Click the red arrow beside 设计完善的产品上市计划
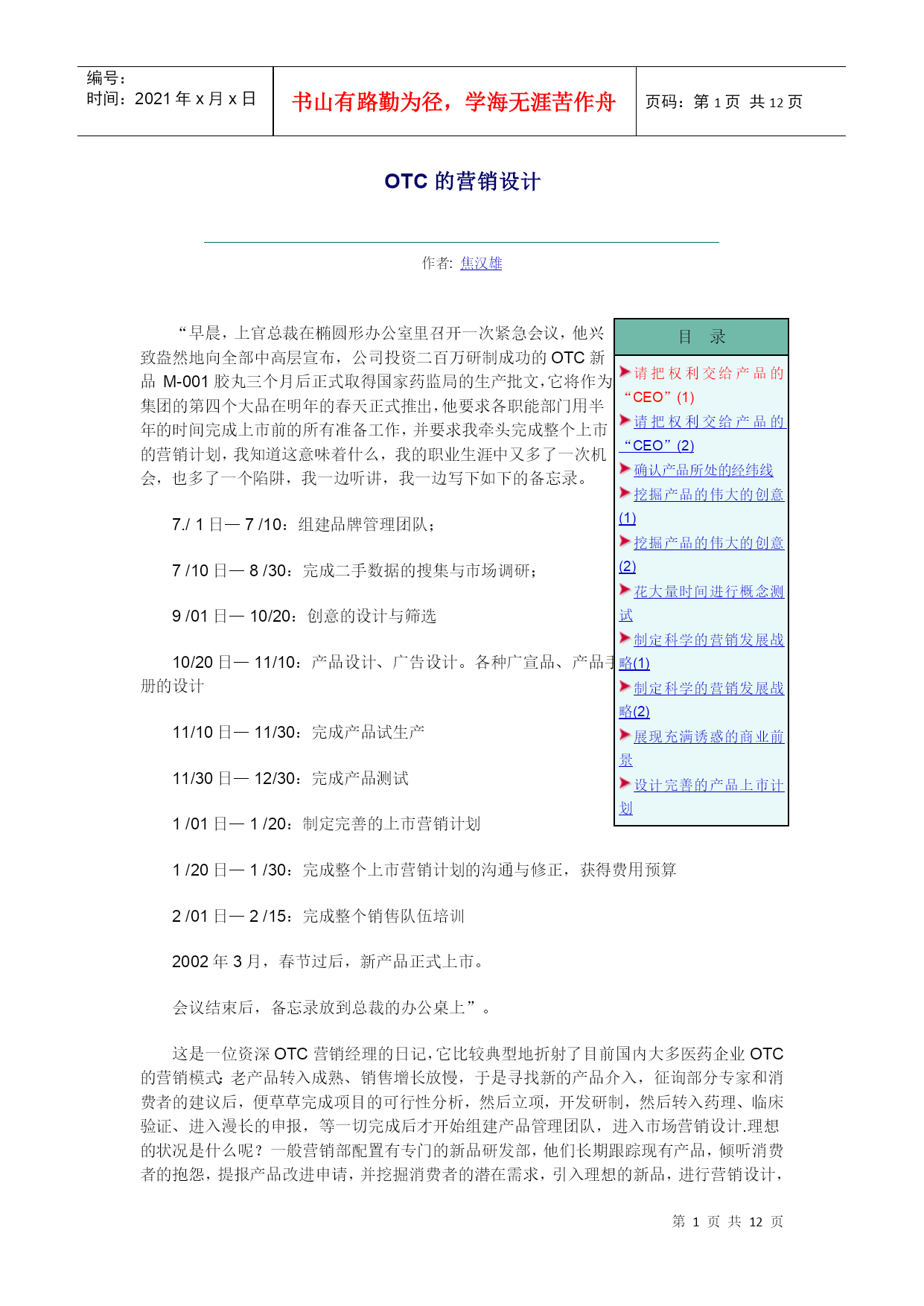 625,783
